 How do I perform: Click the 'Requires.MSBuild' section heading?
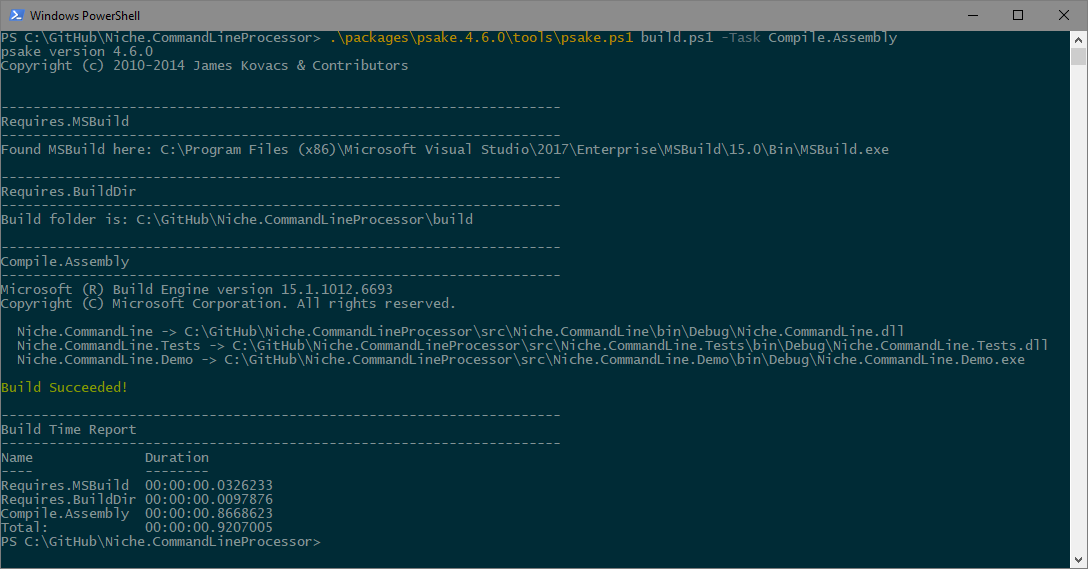tap(65, 121)
